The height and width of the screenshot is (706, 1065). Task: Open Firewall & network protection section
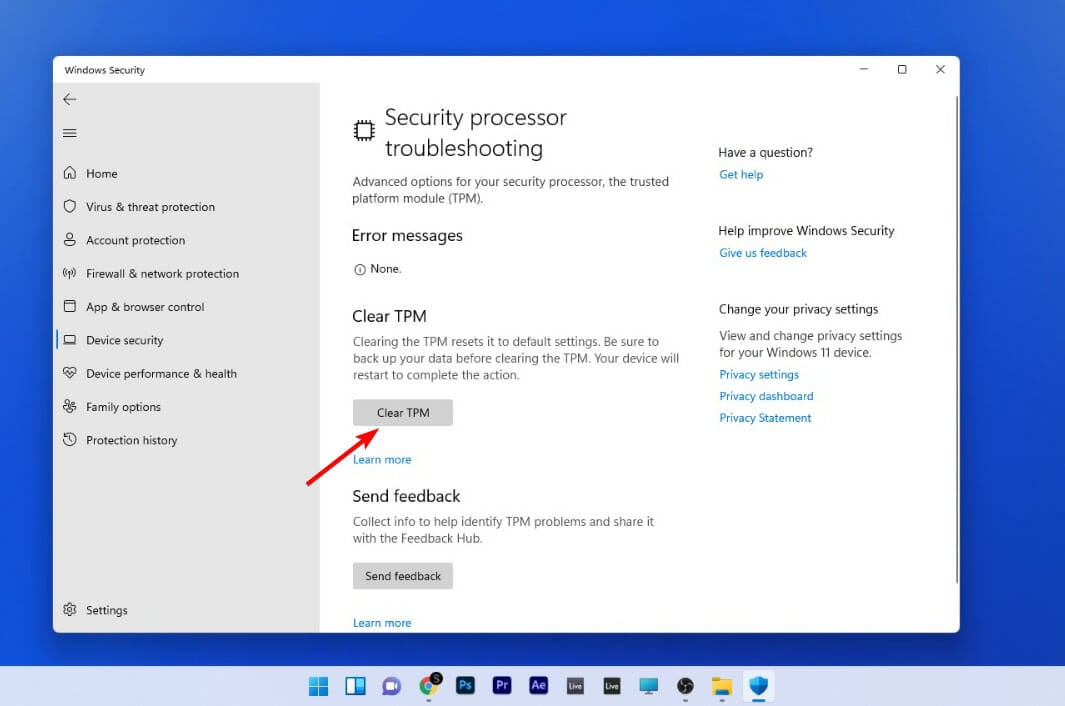(163, 273)
